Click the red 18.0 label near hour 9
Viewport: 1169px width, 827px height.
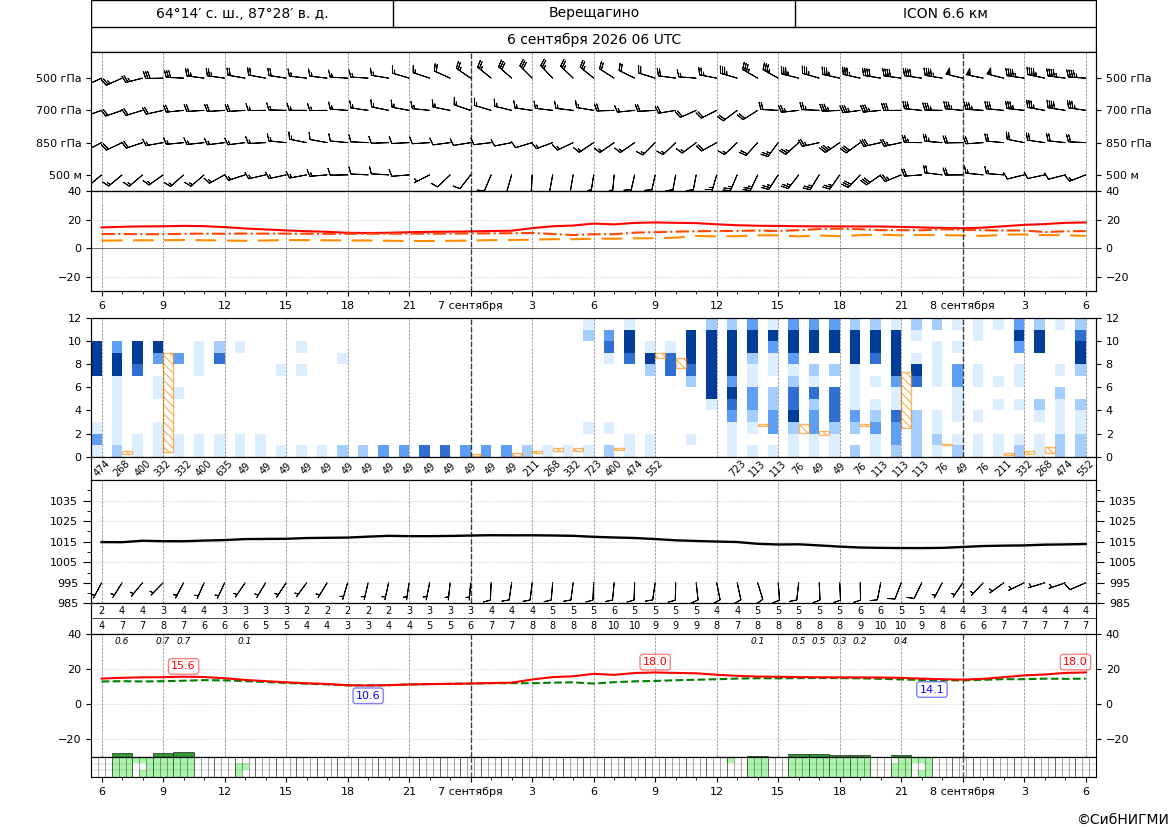(x=655, y=661)
